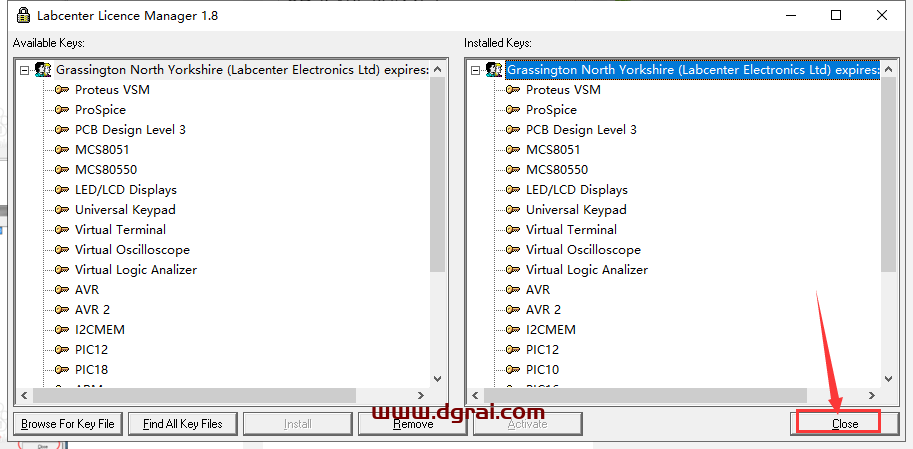Click the Available Keys horizontal scrollbar thumb
Image resolution: width=913 pixels, height=449 pixels.
coord(194,395)
